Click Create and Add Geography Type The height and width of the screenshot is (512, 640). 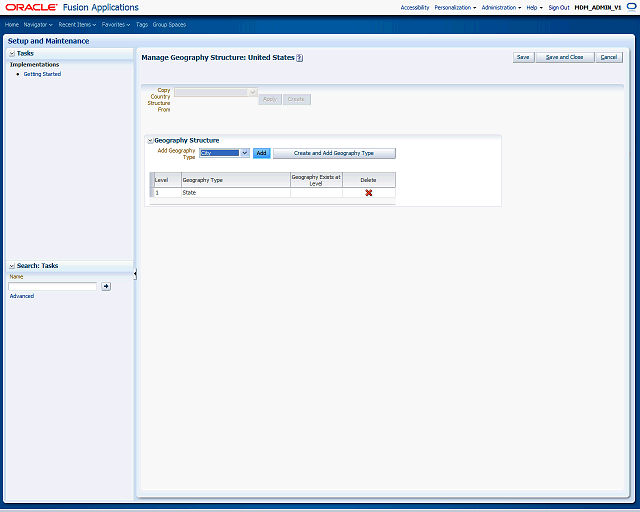[x=334, y=153]
